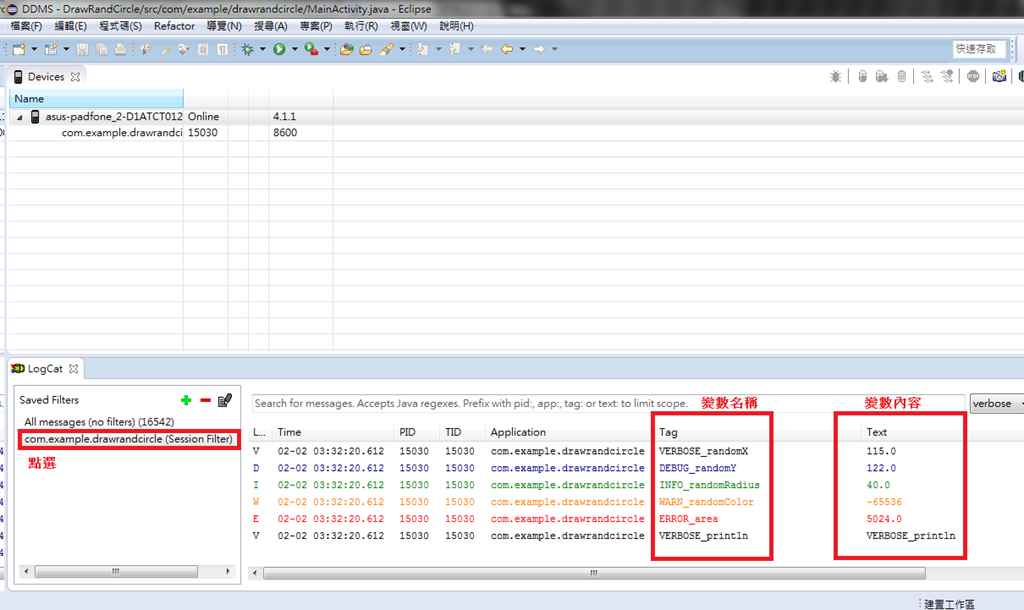
Task: Add a new logcat filter with green plus
Action: [186, 400]
